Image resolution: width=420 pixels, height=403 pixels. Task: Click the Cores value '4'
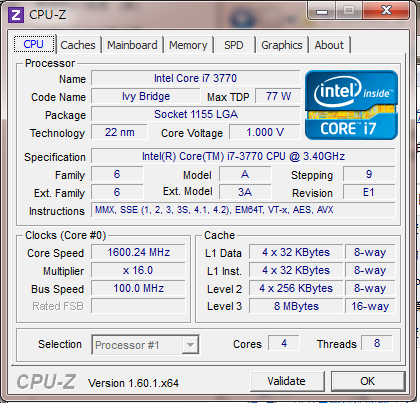[x=284, y=343]
